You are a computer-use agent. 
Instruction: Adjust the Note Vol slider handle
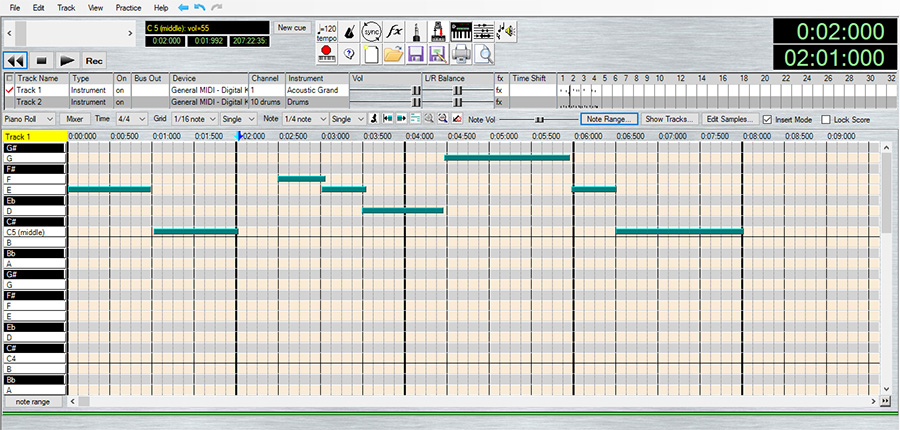pos(539,119)
